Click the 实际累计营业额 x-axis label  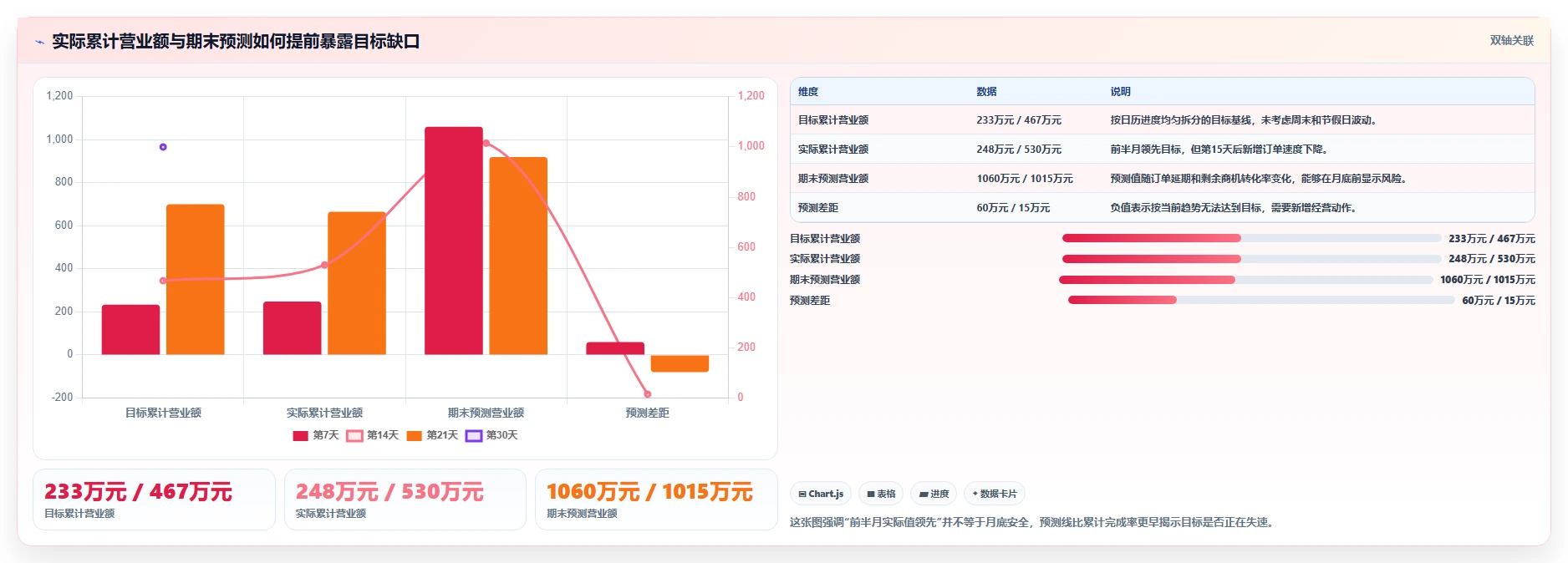[x=324, y=413]
